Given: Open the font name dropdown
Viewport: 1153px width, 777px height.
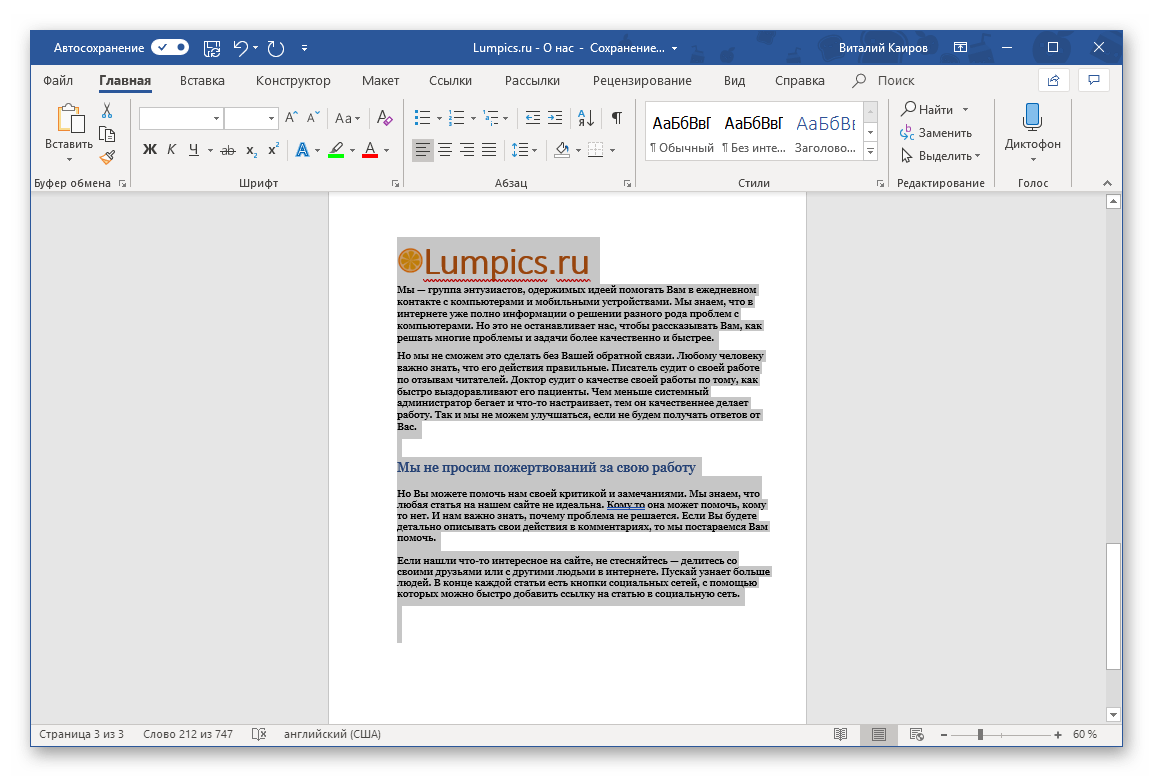Looking at the screenshot, I should (x=216, y=118).
